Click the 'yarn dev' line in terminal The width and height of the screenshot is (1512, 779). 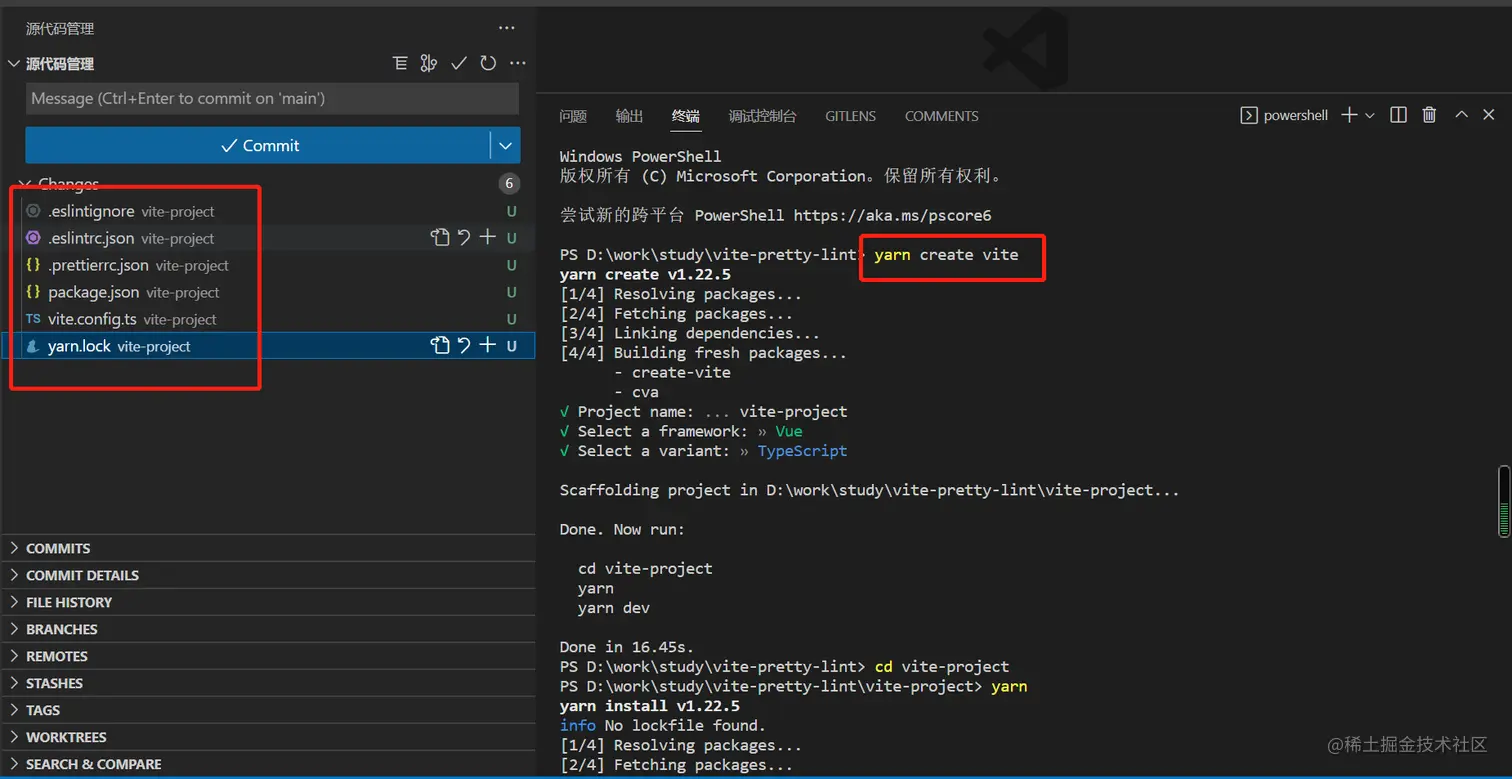tap(614, 607)
